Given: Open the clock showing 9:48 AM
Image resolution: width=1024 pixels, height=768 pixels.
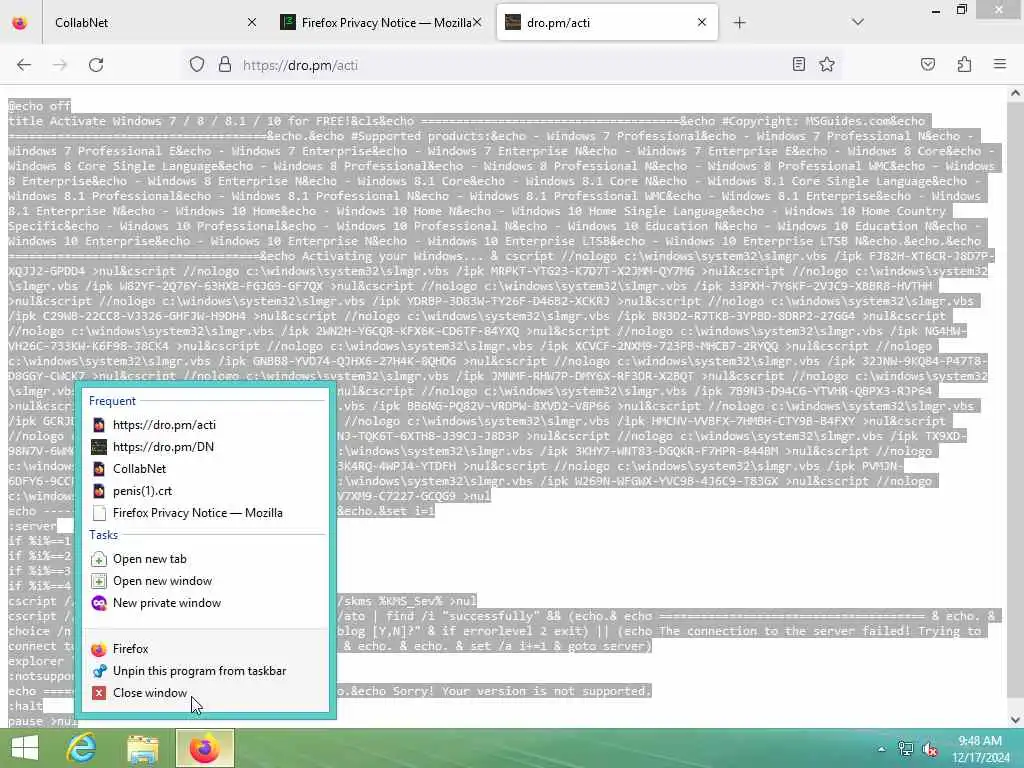Looking at the screenshot, I should pos(980,748).
